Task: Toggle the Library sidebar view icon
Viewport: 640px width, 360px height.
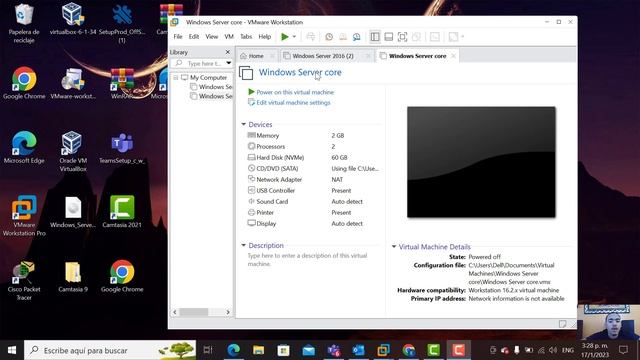Action: 375,37
